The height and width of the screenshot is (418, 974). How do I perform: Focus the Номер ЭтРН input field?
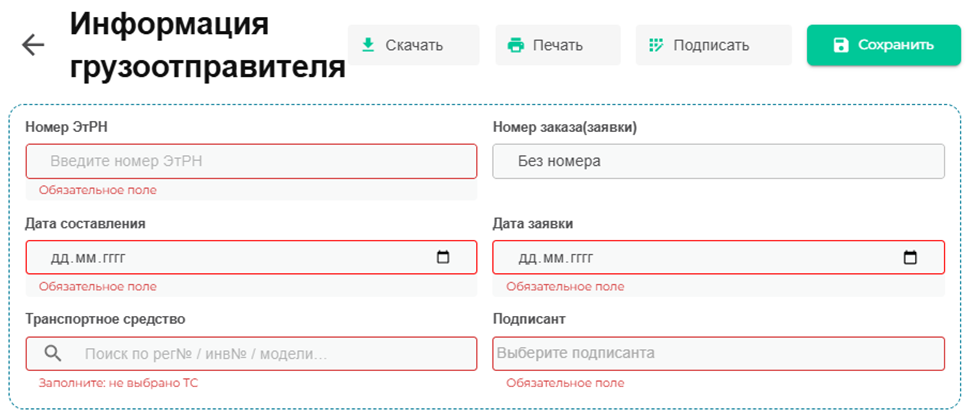coord(250,161)
